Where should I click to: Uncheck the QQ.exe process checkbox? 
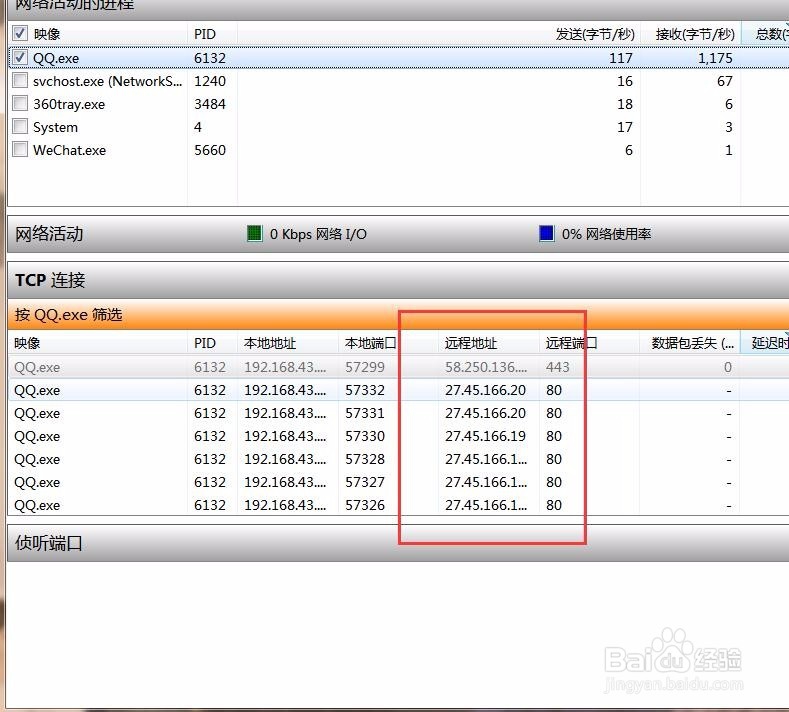click(x=20, y=57)
